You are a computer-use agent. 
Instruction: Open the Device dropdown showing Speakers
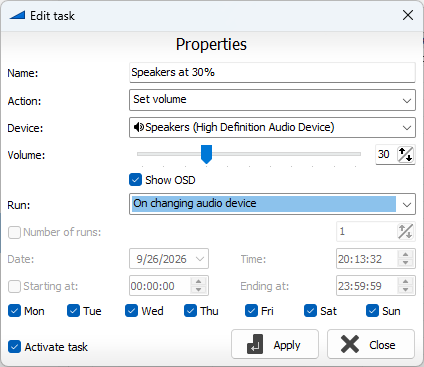pyautogui.click(x=272, y=127)
